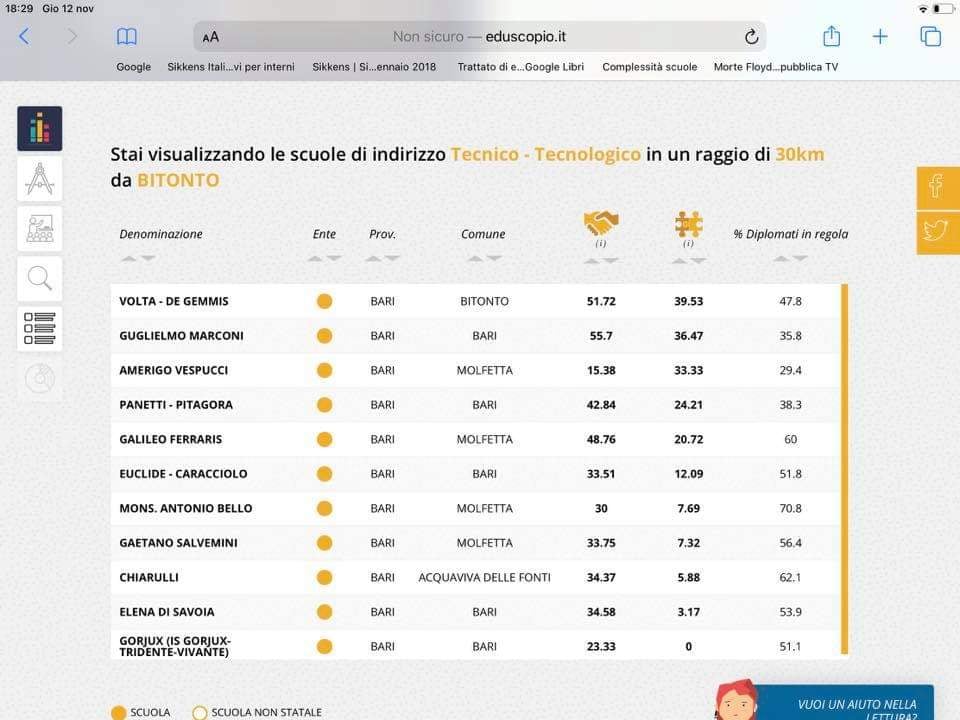Image resolution: width=960 pixels, height=720 pixels.
Task: Click value 70.8 in Mons. Antonio Bello row
Action: [790, 508]
